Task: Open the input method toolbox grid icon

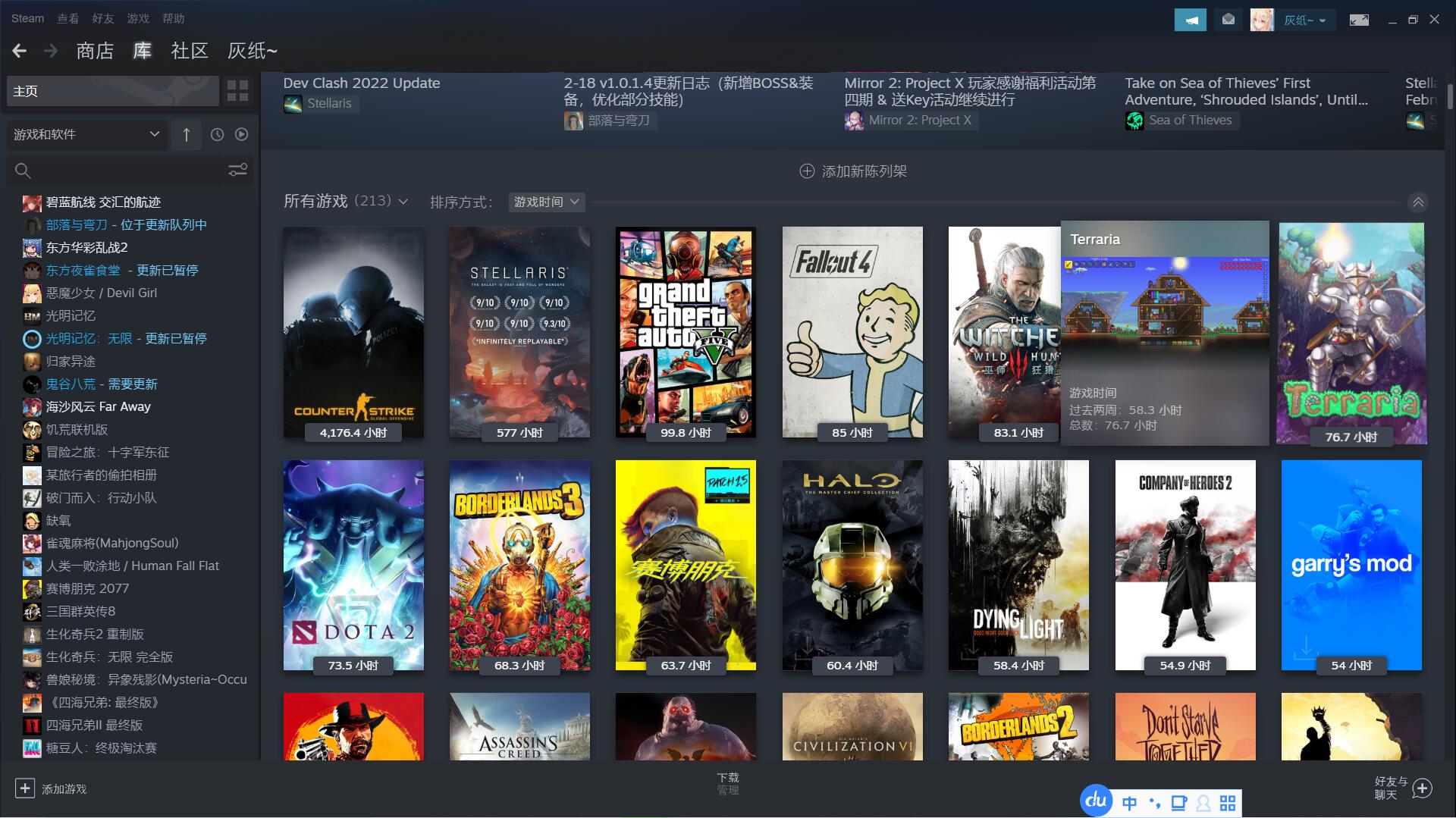Action: click(1228, 803)
